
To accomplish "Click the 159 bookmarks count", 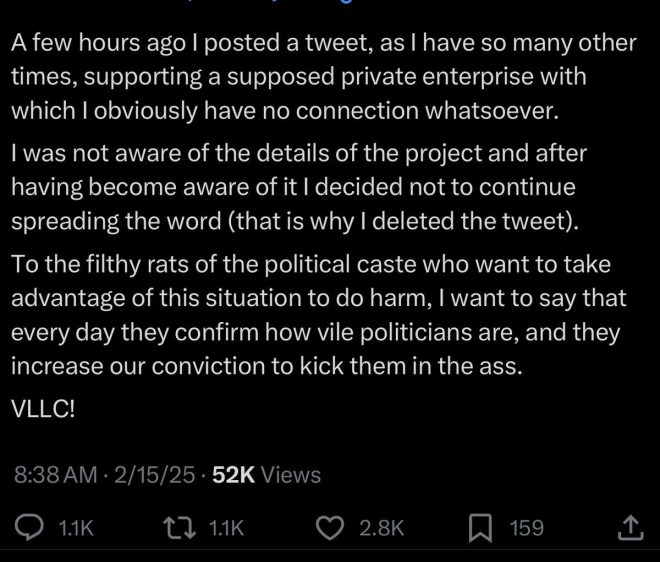I will (527, 528).
